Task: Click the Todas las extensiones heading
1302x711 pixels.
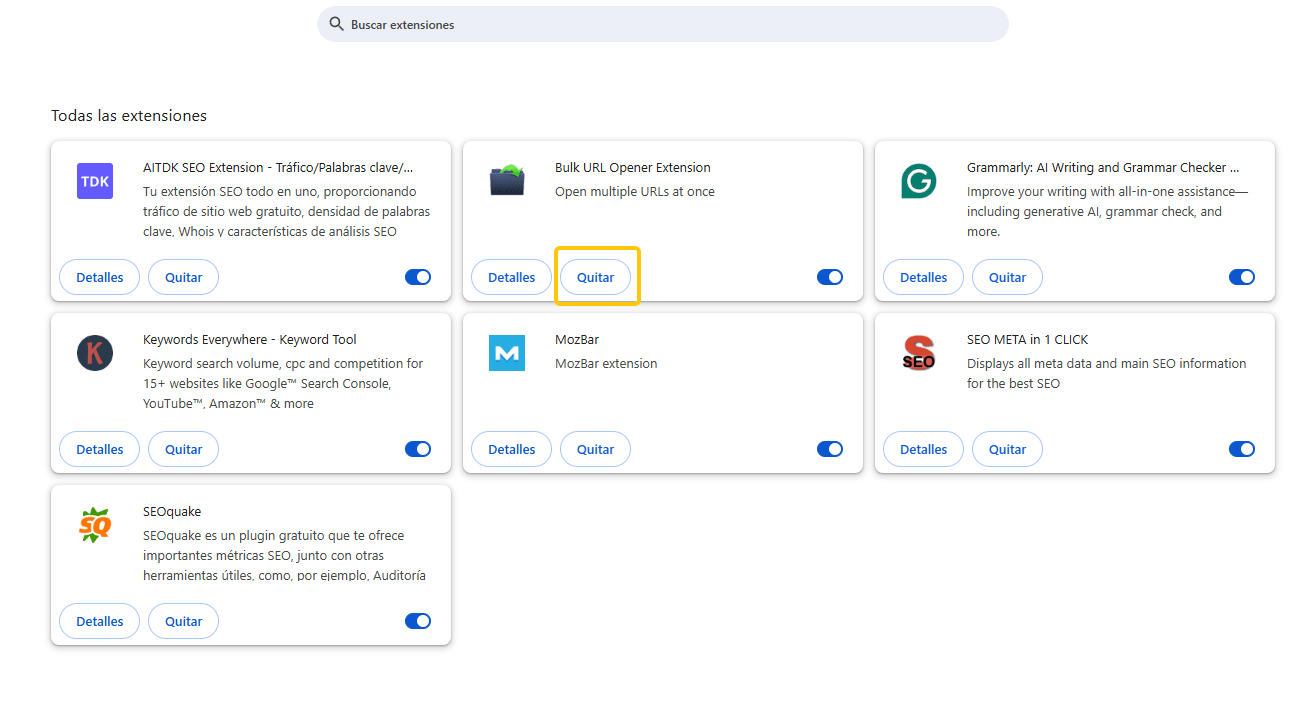Action: 129,115
